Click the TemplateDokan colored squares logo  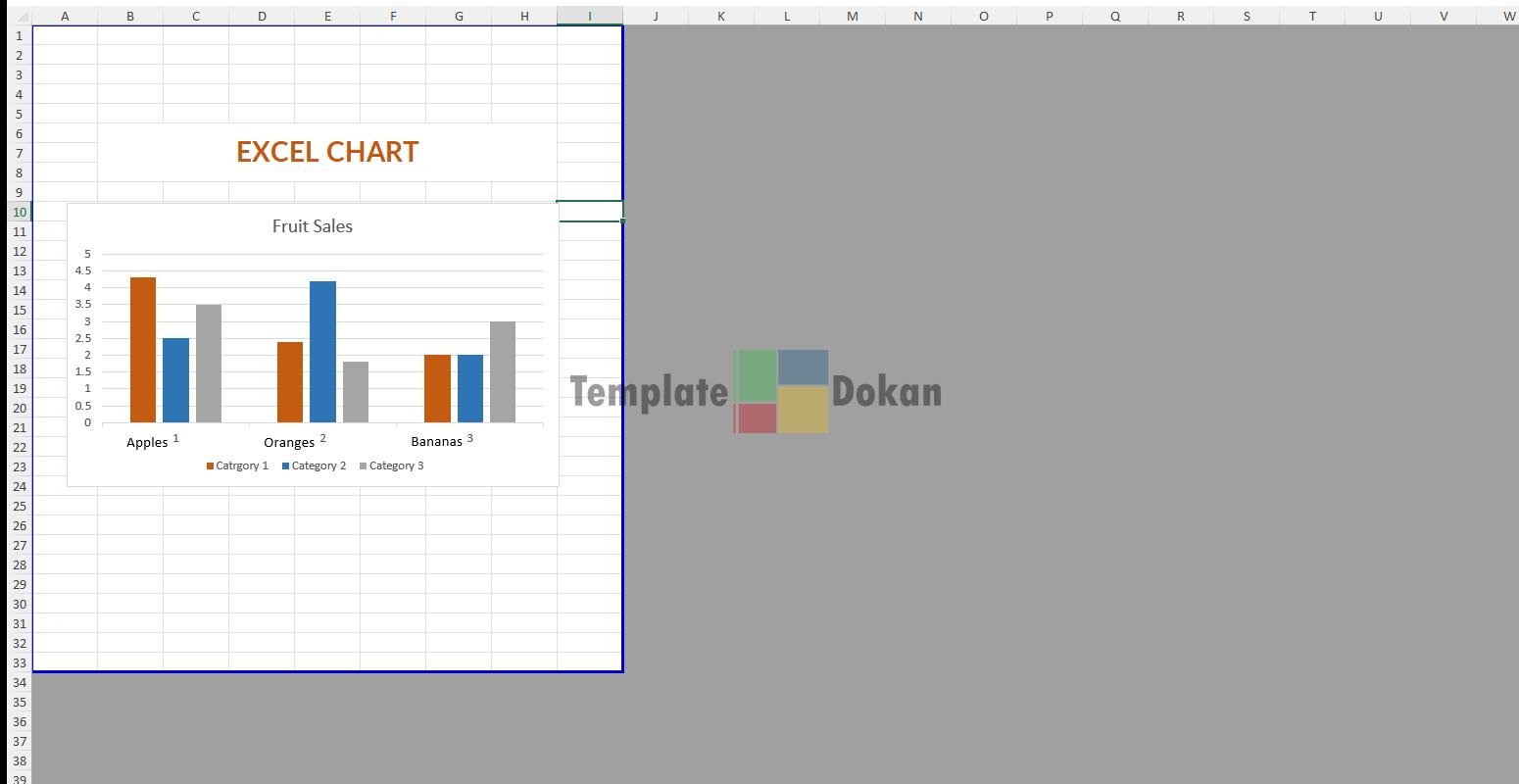pos(781,391)
